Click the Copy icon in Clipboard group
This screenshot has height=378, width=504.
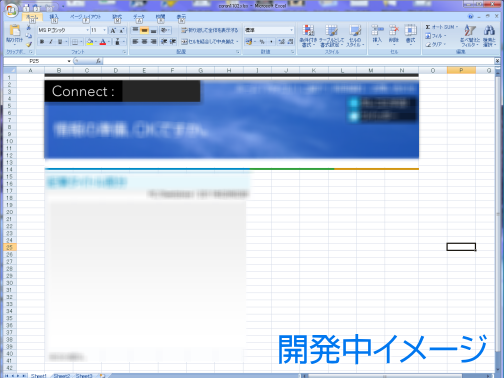point(29,36)
